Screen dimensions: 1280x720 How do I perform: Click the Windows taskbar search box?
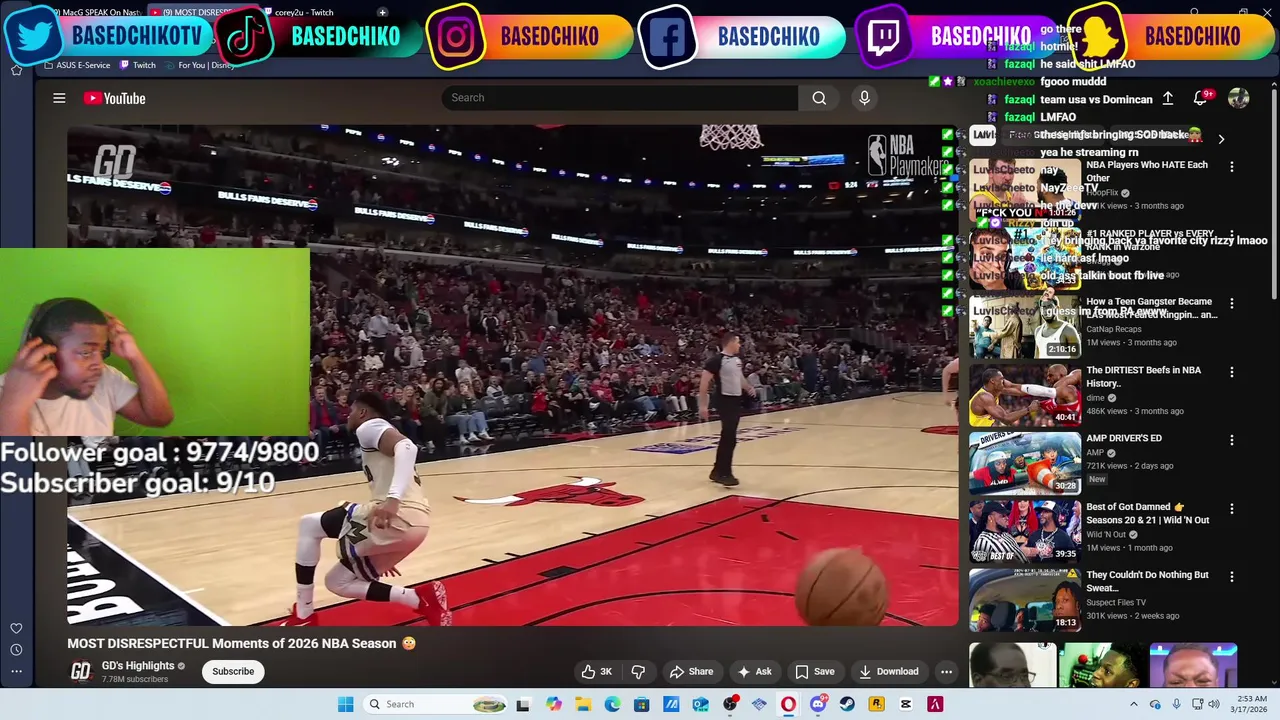(435, 704)
